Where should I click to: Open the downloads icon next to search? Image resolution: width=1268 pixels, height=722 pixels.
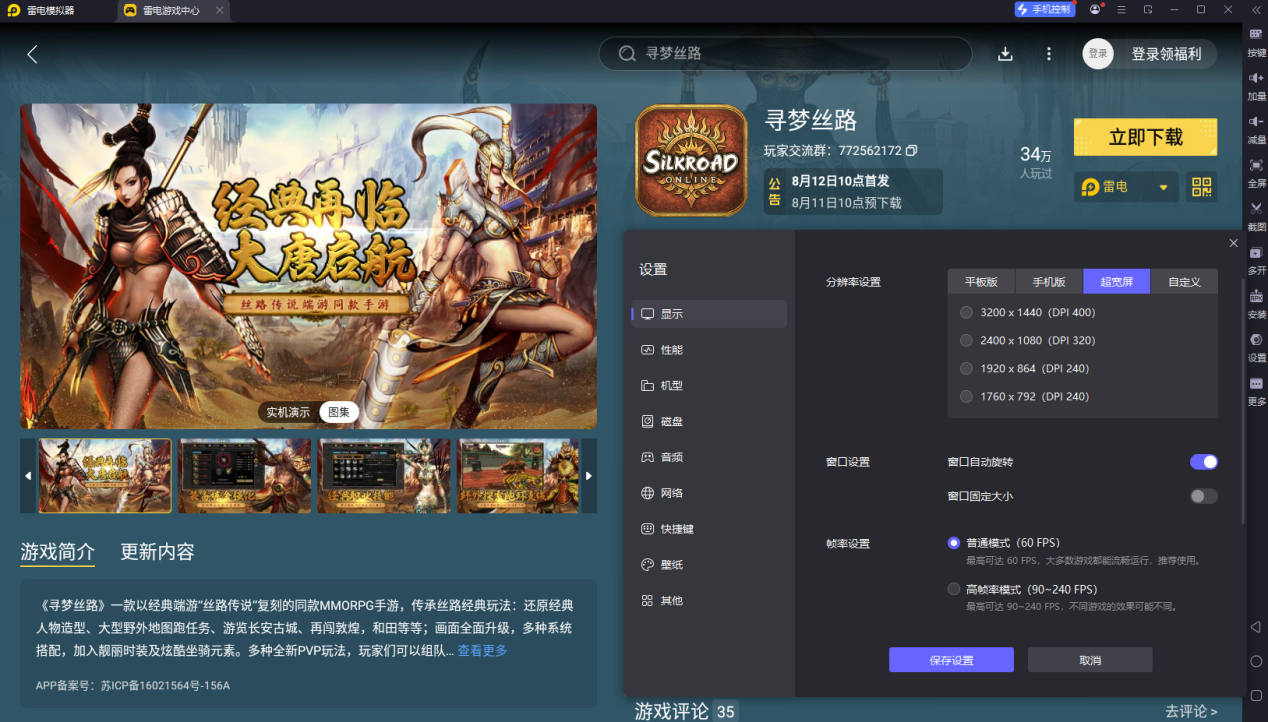[1005, 54]
